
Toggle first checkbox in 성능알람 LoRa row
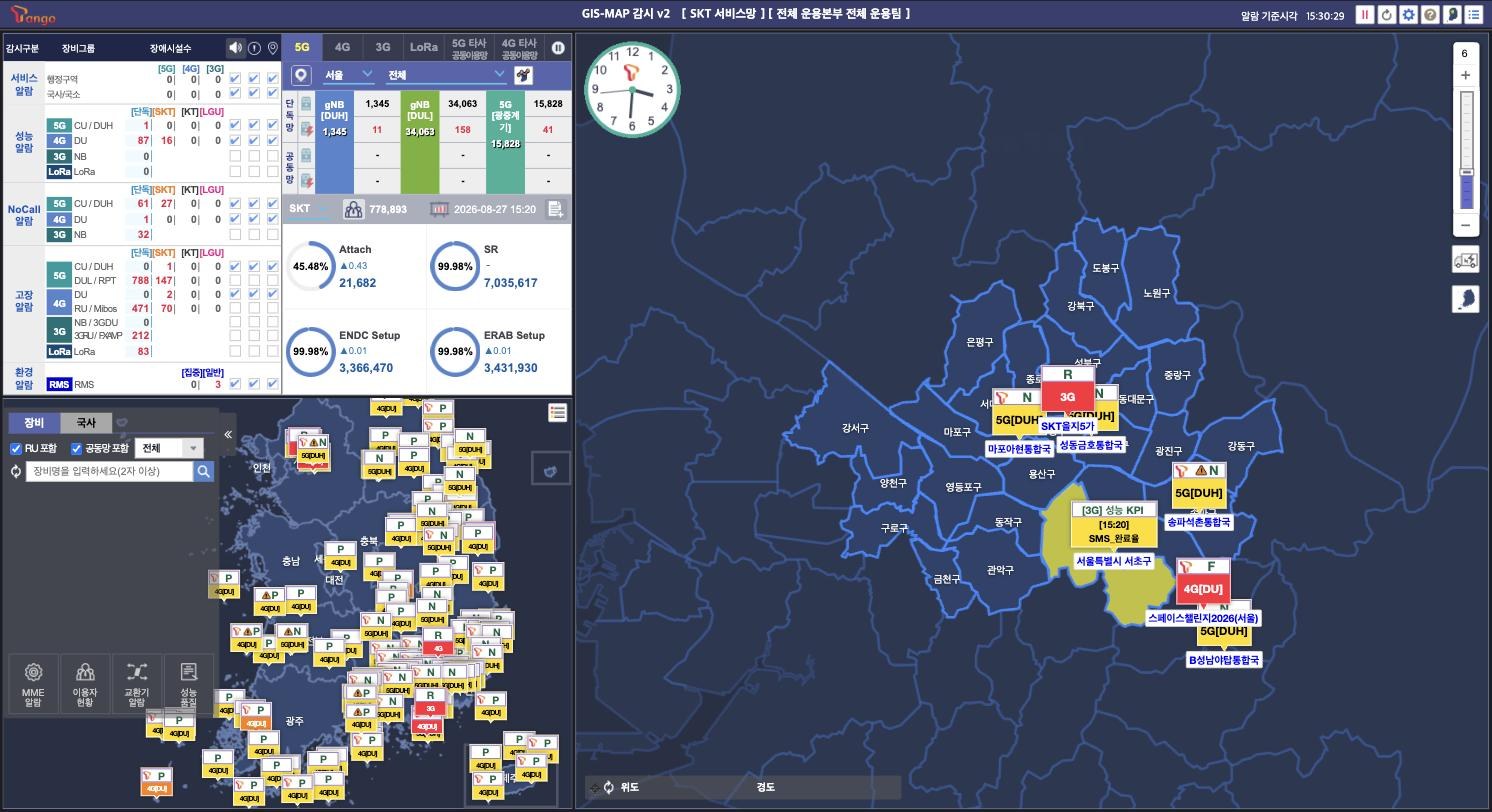234,172
